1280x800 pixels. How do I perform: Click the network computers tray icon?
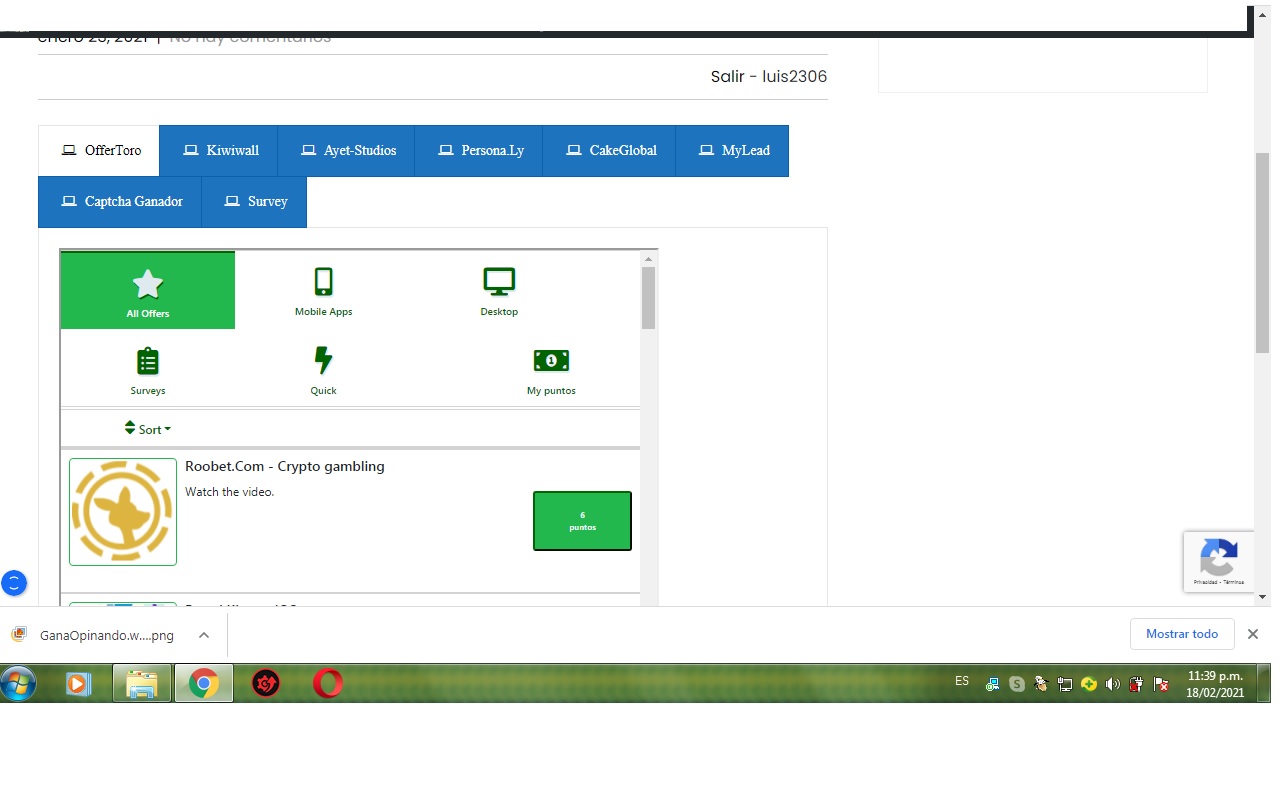(993, 685)
